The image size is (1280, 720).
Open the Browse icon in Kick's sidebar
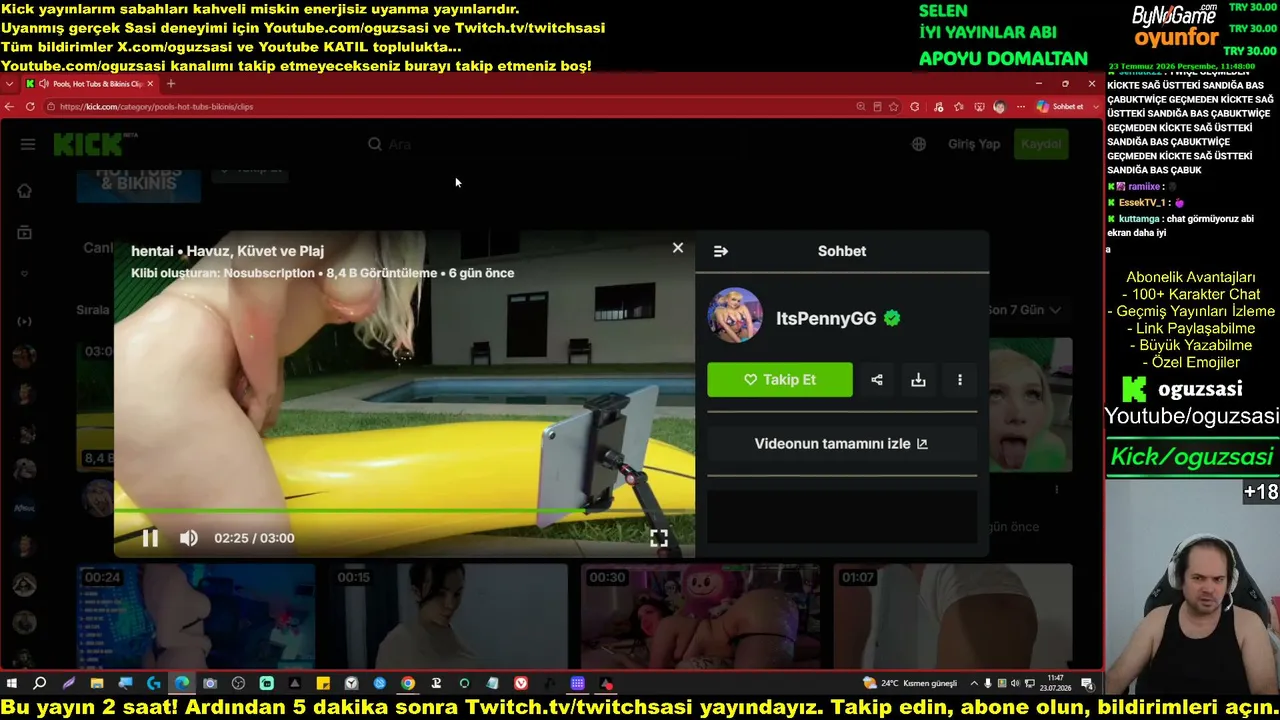[x=25, y=233]
